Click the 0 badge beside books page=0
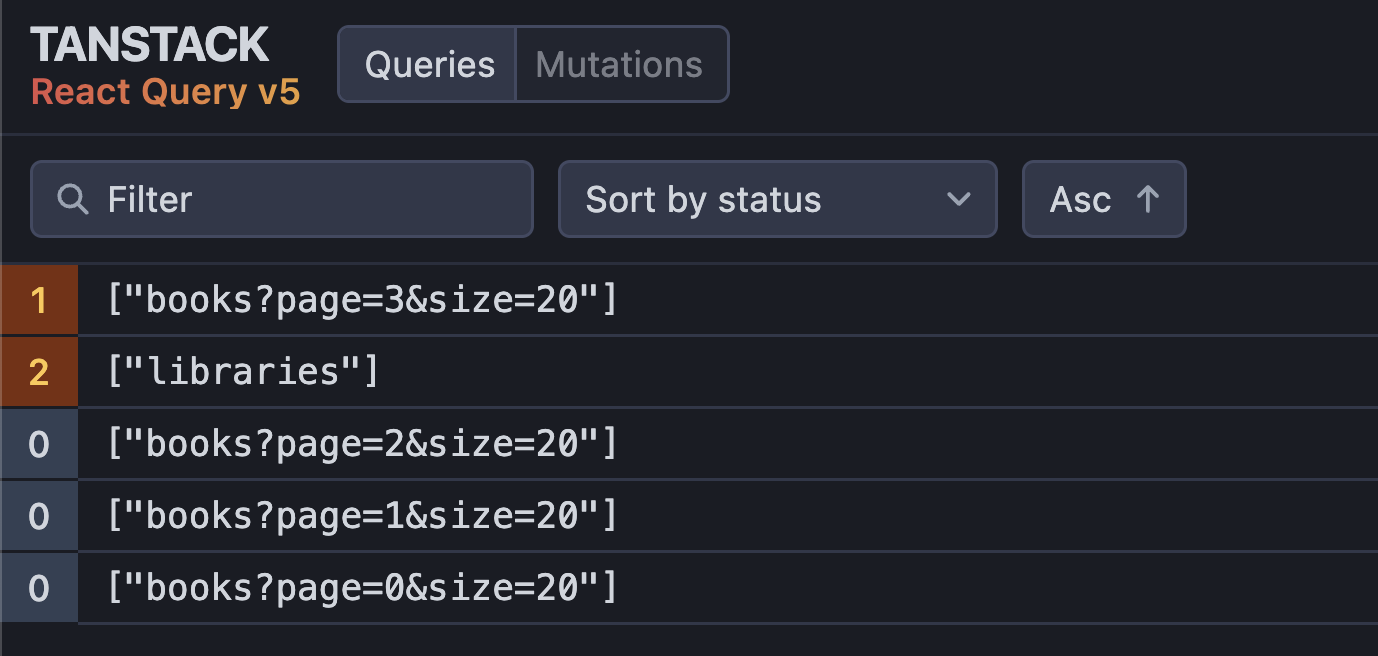The width and height of the screenshot is (1378, 656). tap(39, 587)
